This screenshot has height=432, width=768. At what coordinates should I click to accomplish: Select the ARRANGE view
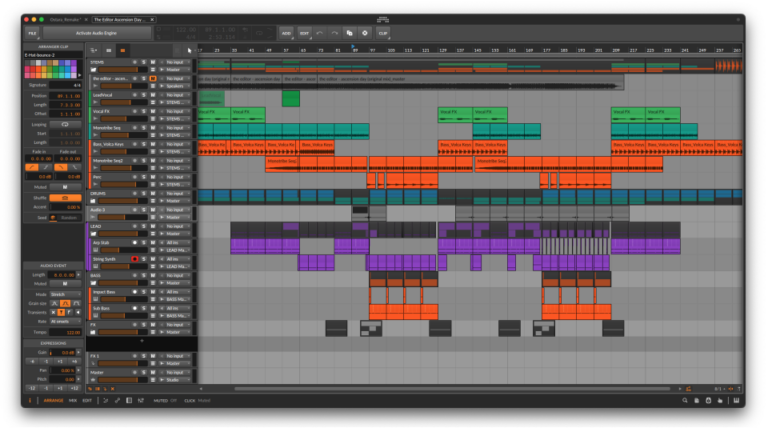[x=53, y=401]
